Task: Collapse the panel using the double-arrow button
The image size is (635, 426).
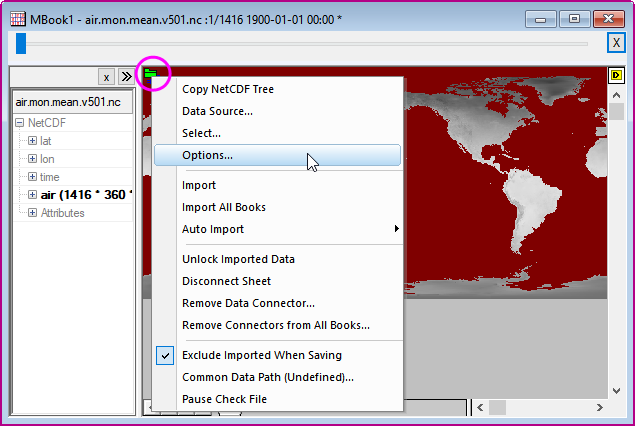Action: pyautogui.click(x=127, y=76)
